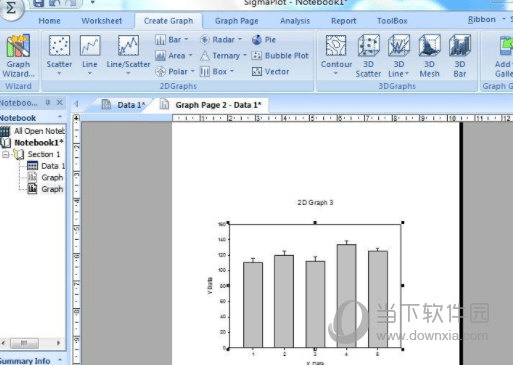Create a Pie chart
This screenshot has width=513, height=365.
264,40
